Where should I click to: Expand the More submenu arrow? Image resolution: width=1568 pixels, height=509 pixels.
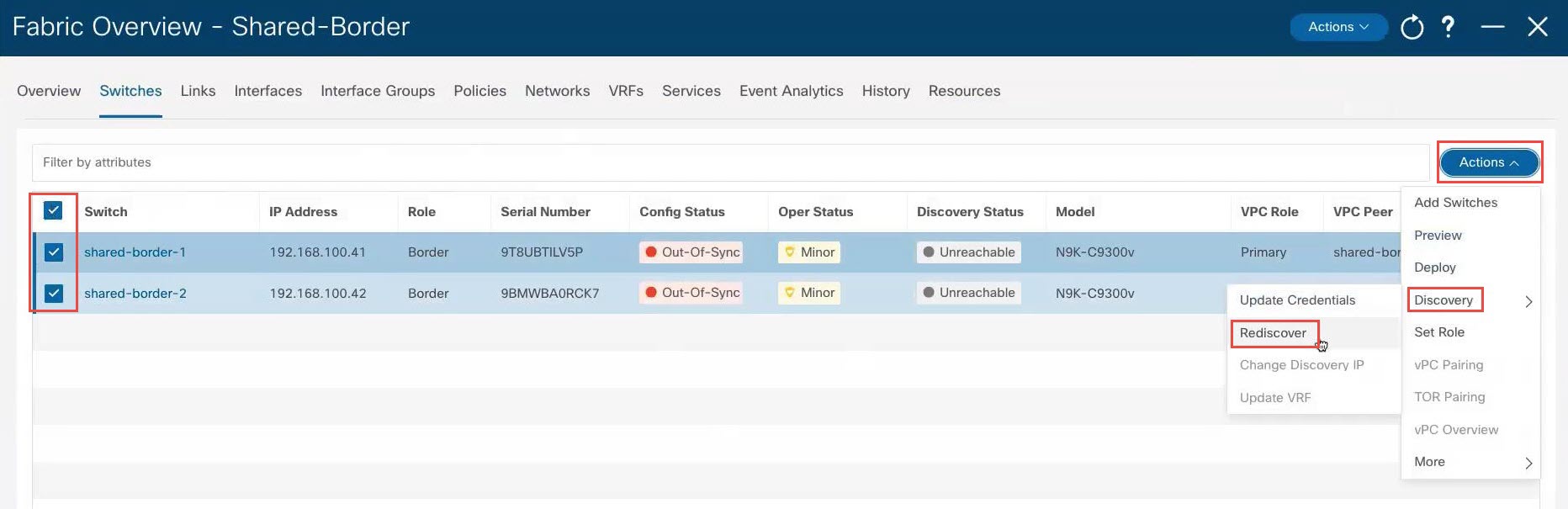point(1528,463)
